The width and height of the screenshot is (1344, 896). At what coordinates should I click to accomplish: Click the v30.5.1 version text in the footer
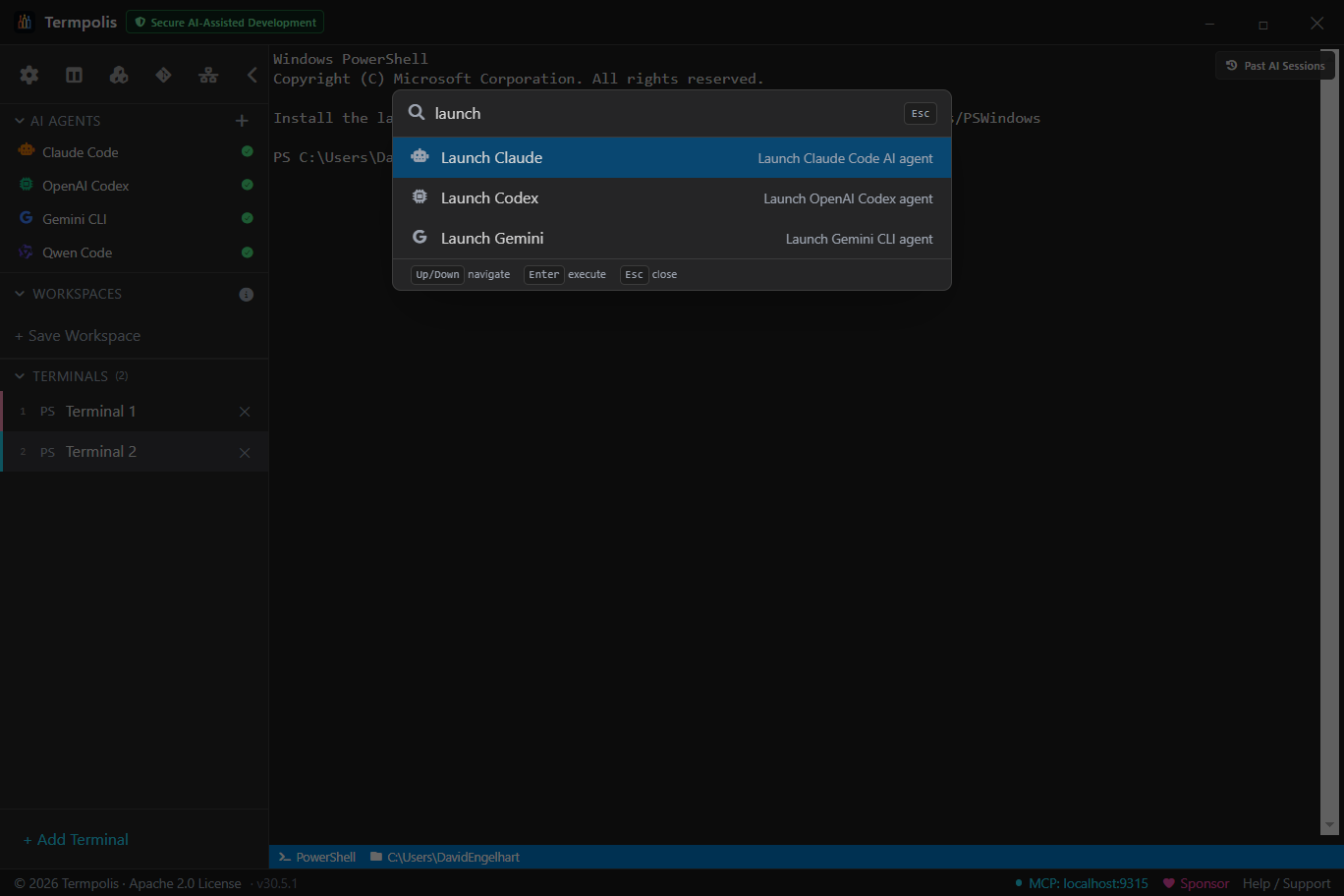277,883
